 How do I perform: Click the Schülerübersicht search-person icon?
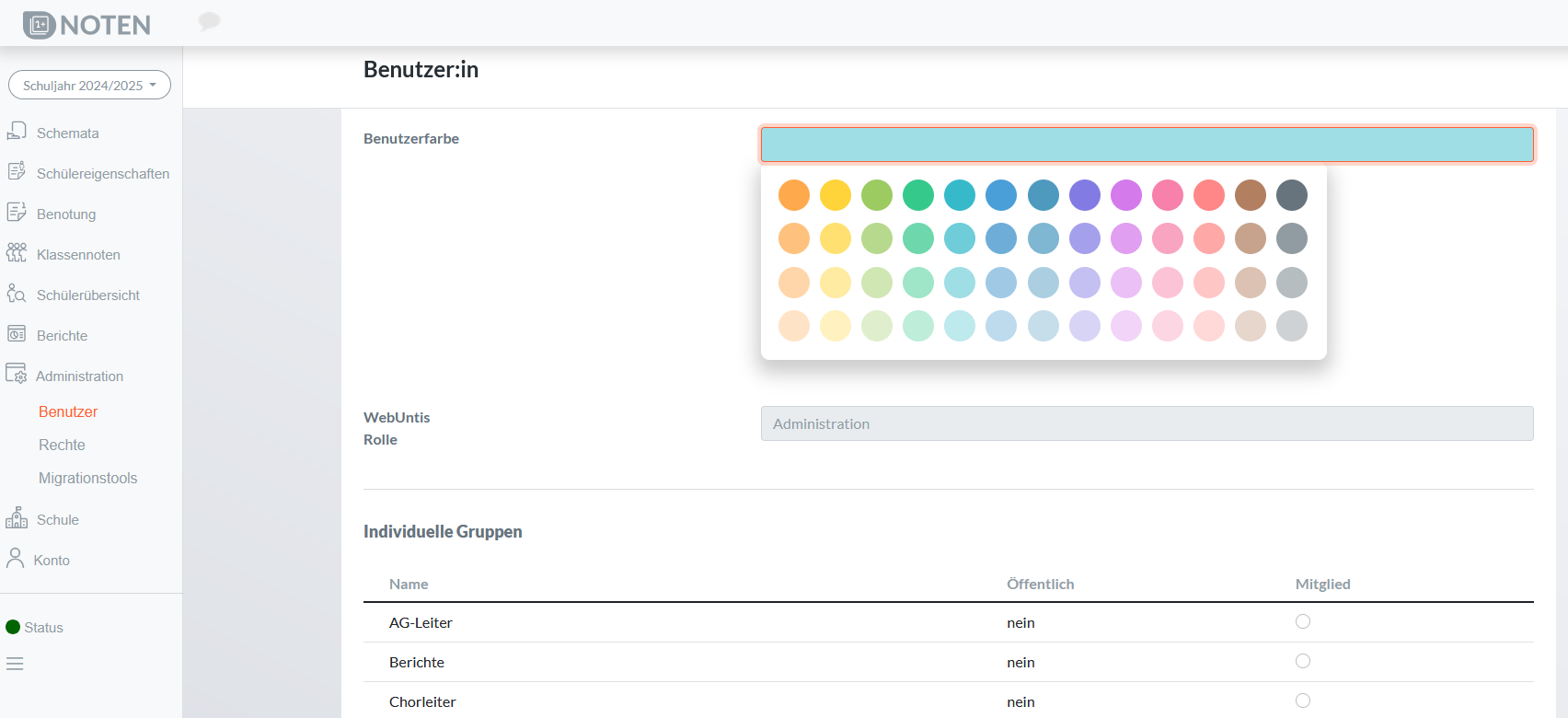[x=17, y=294]
